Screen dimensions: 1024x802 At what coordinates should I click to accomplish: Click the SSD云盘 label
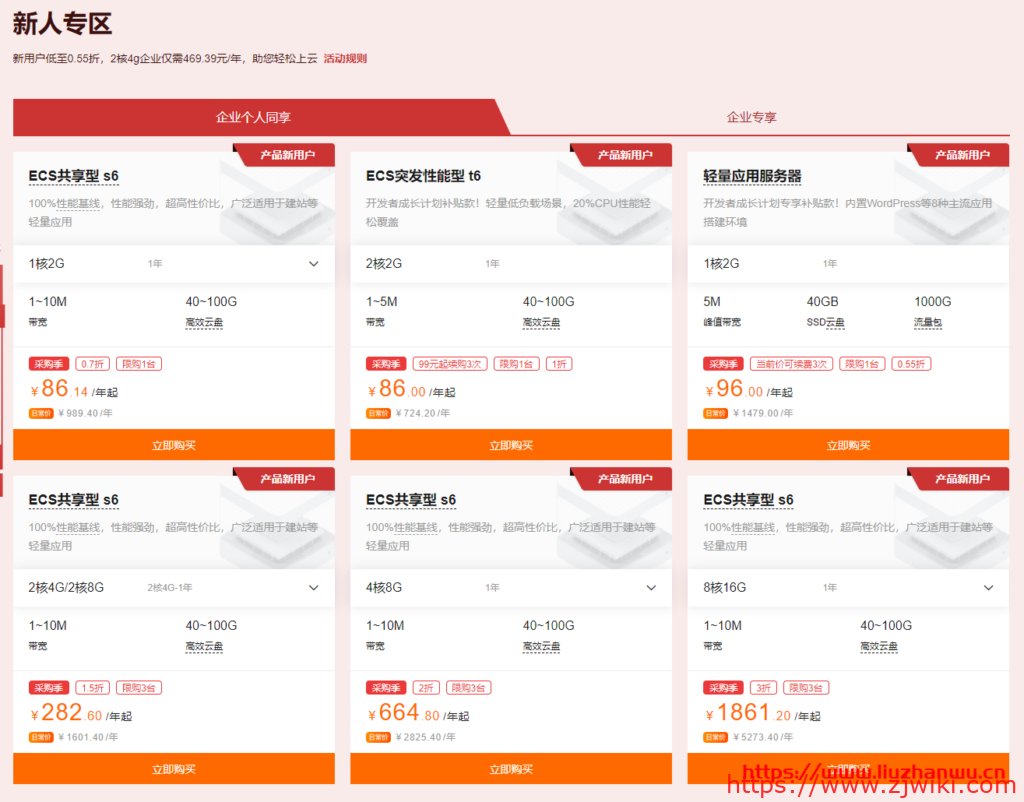[x=825, y=322]
